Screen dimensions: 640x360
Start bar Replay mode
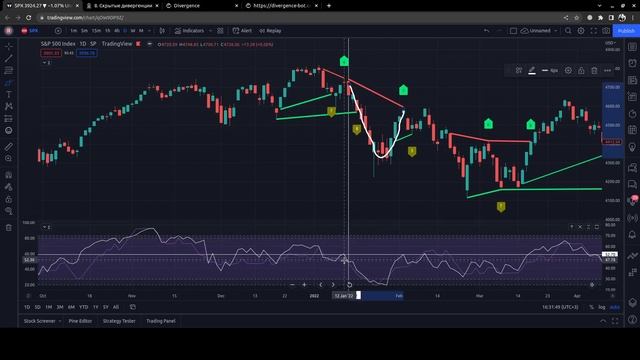270,31
